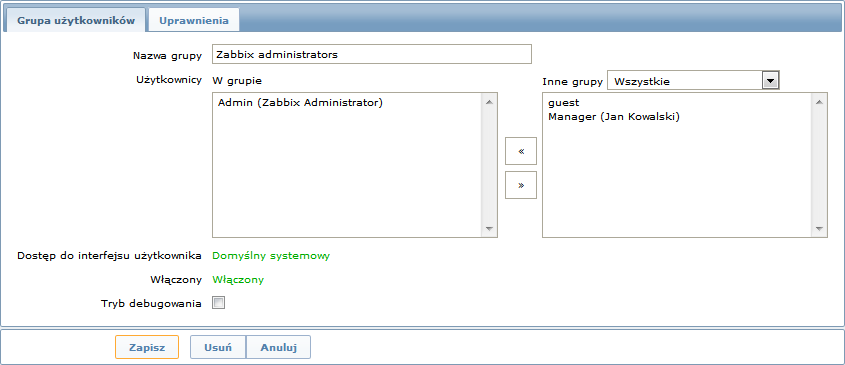The width and height of the screenshot is (845, 365).
Task: Save with the Zapisz button
Action: (147, 347)
